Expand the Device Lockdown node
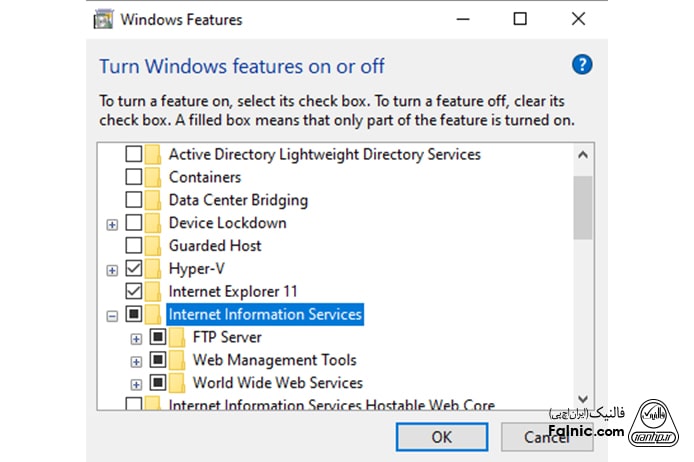694x462 pixels. coord(112,224)
